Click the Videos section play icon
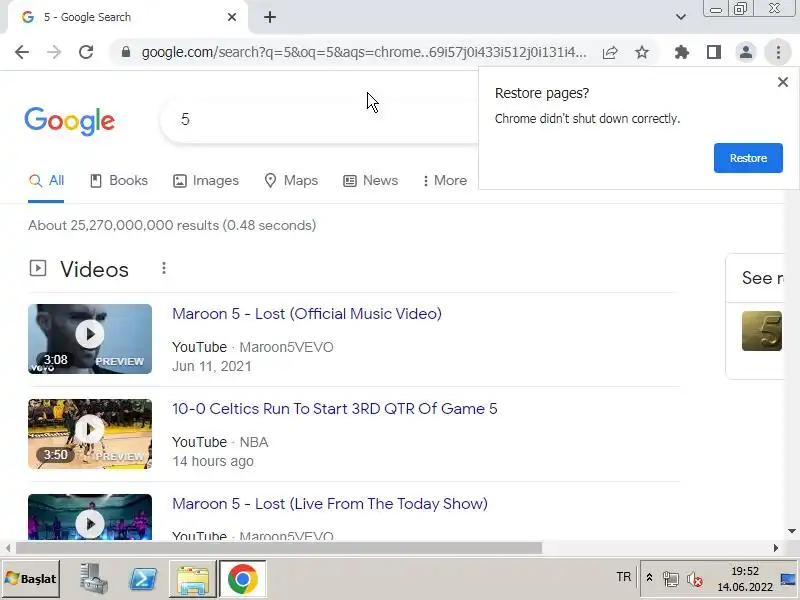Screen dimensions: 800x600 tap(38, 268)
